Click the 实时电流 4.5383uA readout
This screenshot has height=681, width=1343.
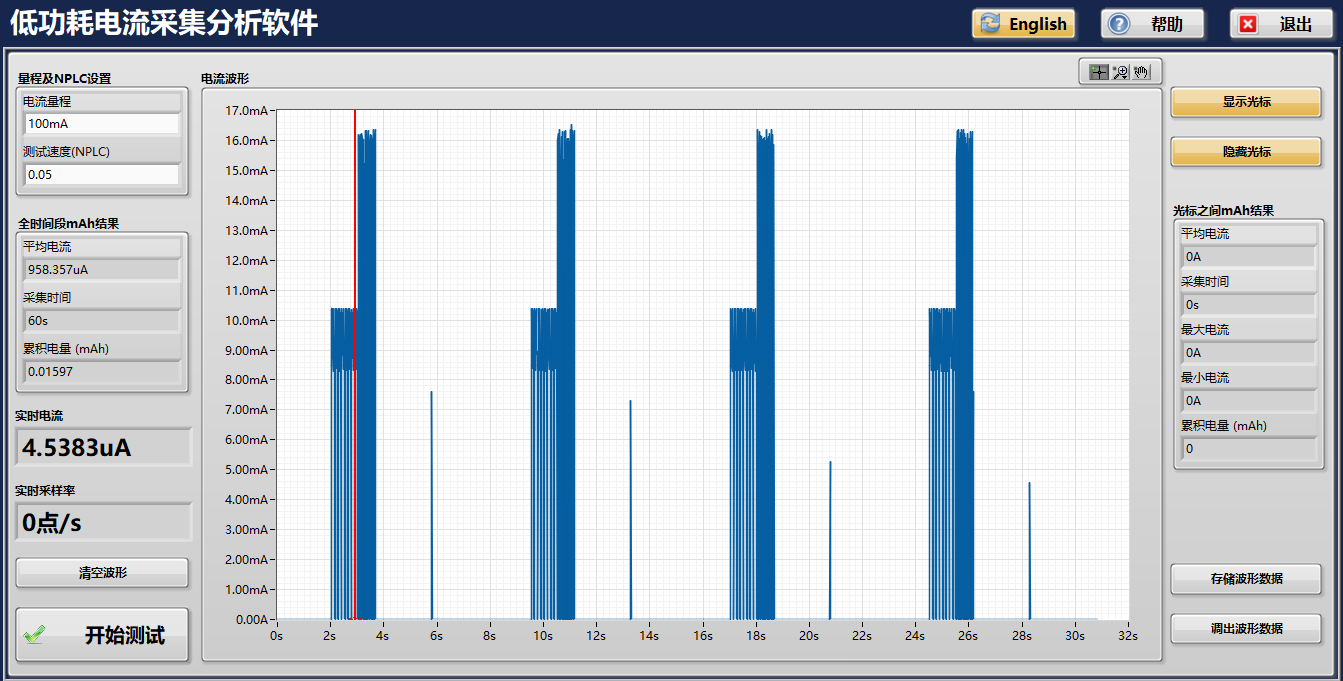click(x=102, y=448)
